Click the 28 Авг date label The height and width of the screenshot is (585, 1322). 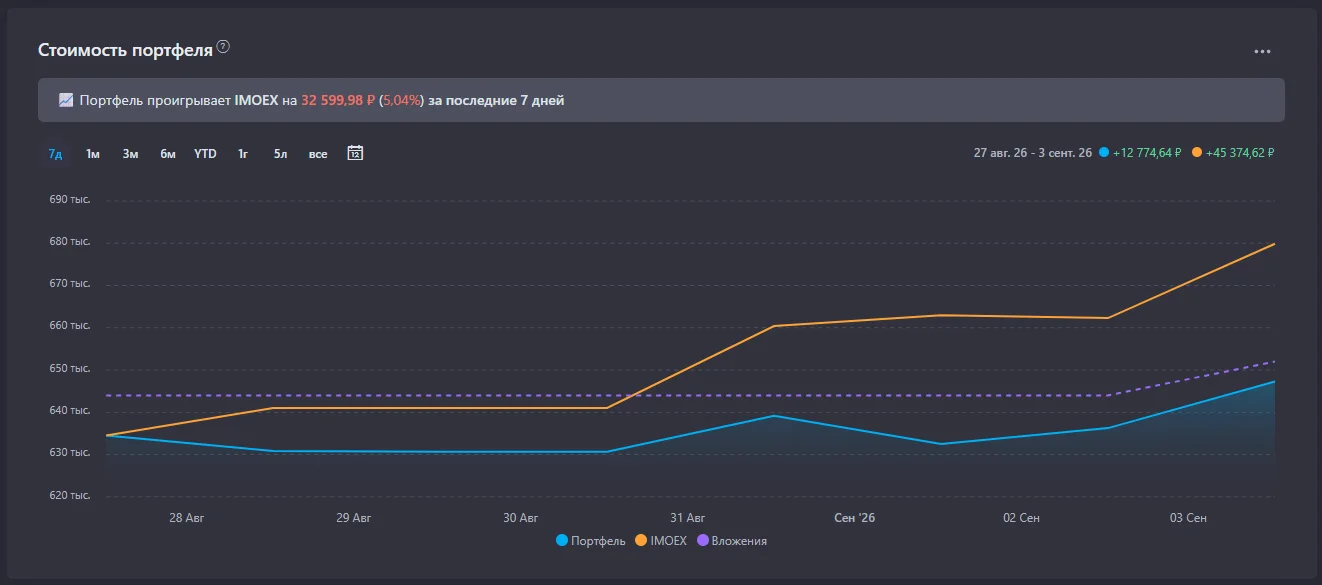click(x=187, y=518)
